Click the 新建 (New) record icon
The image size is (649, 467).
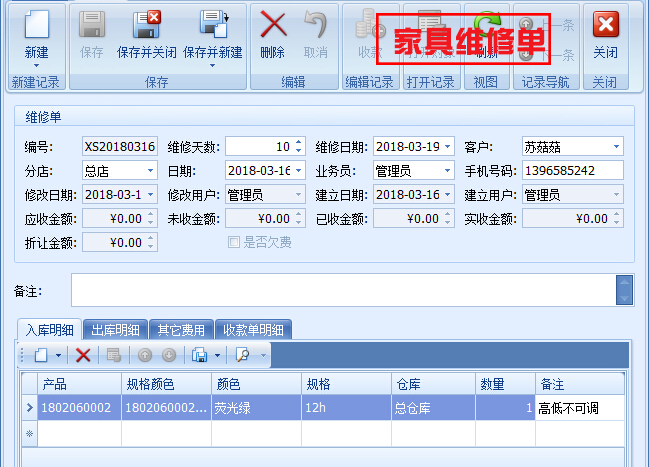point(36,34)
